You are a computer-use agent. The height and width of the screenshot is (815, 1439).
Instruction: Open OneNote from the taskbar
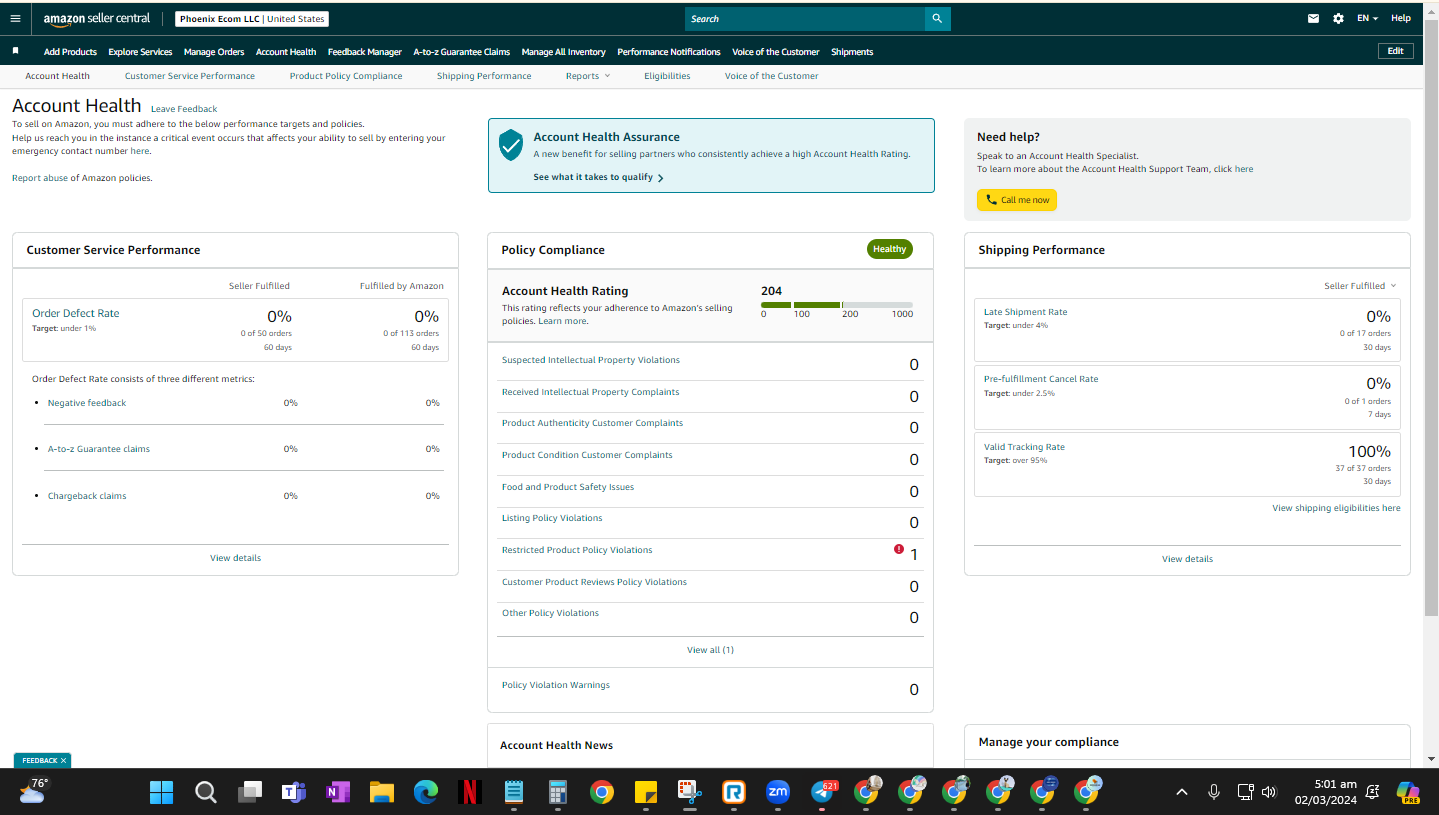pyautogui.click(x=337, y=793)
